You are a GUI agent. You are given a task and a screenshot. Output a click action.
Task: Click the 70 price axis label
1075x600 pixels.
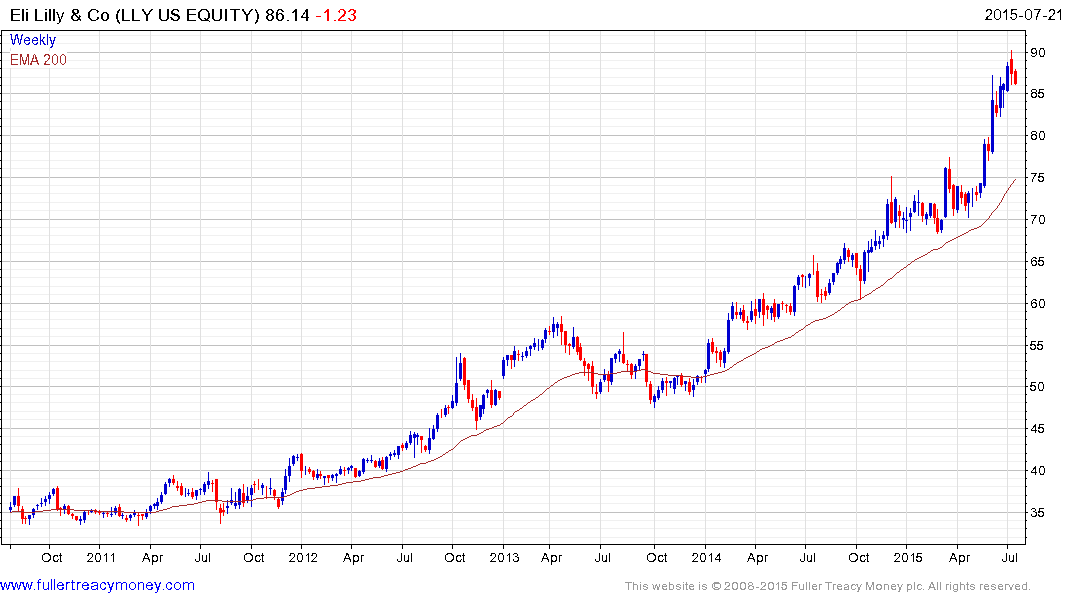coord(1037,219)
